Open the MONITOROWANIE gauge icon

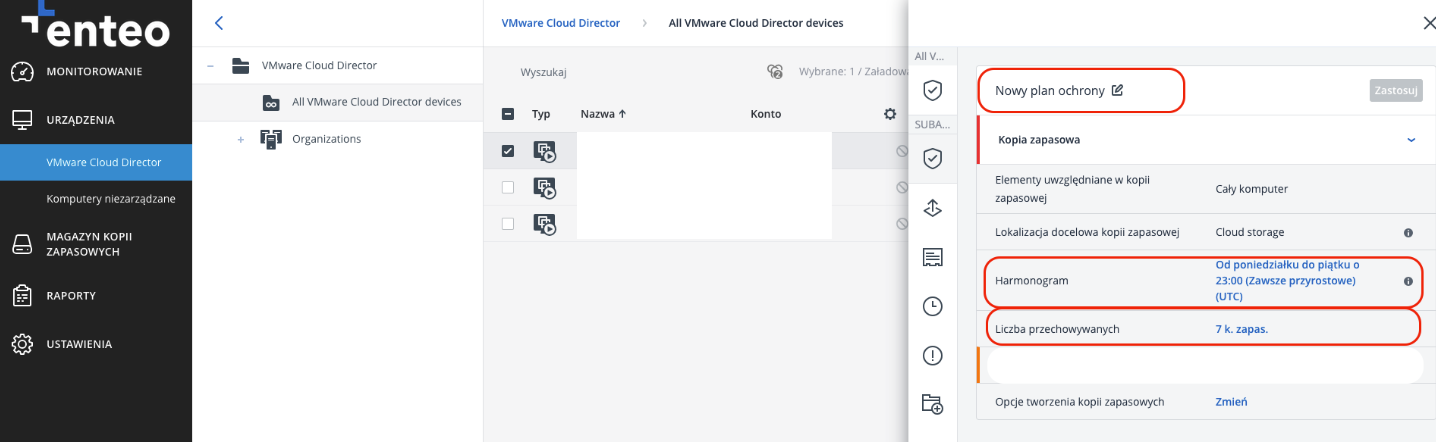pos(23,72)
